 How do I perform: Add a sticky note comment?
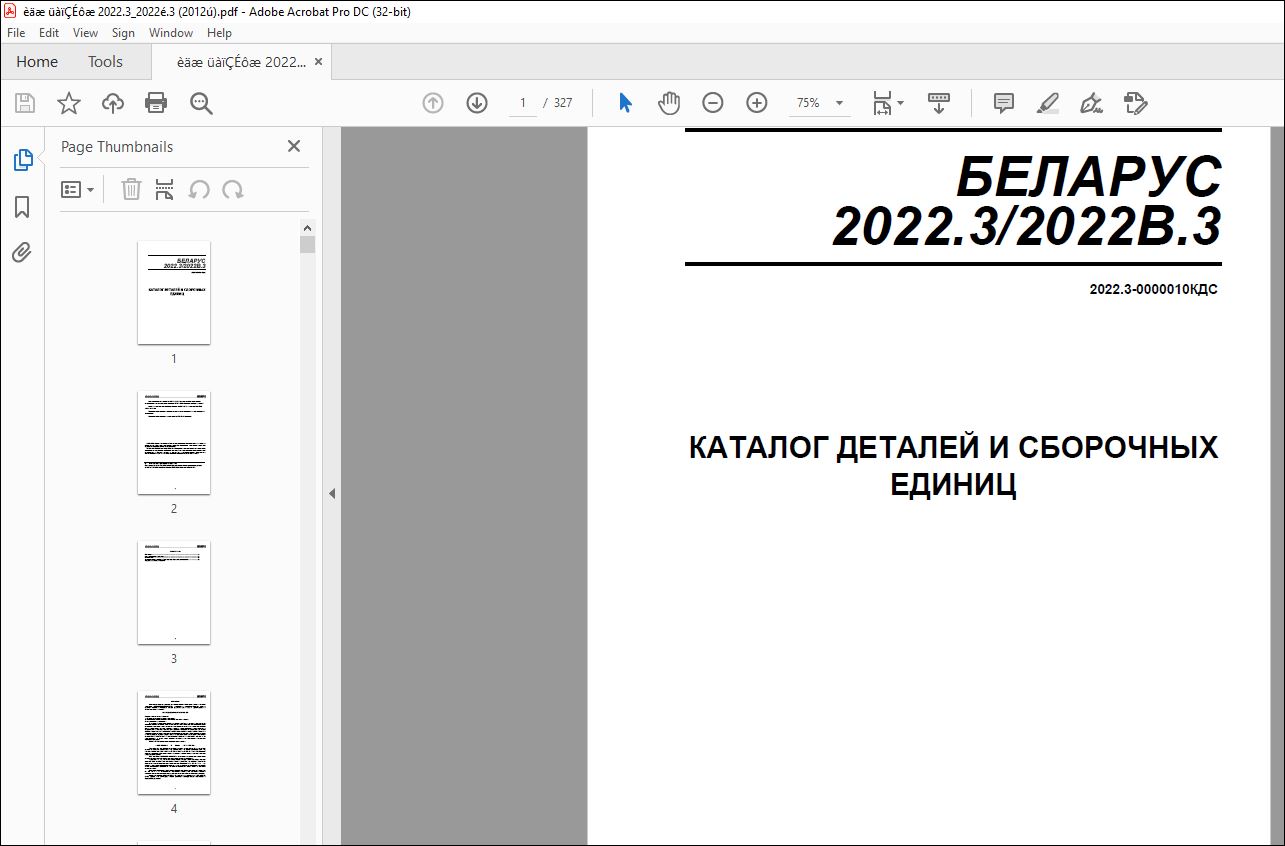coord(1003,103)
